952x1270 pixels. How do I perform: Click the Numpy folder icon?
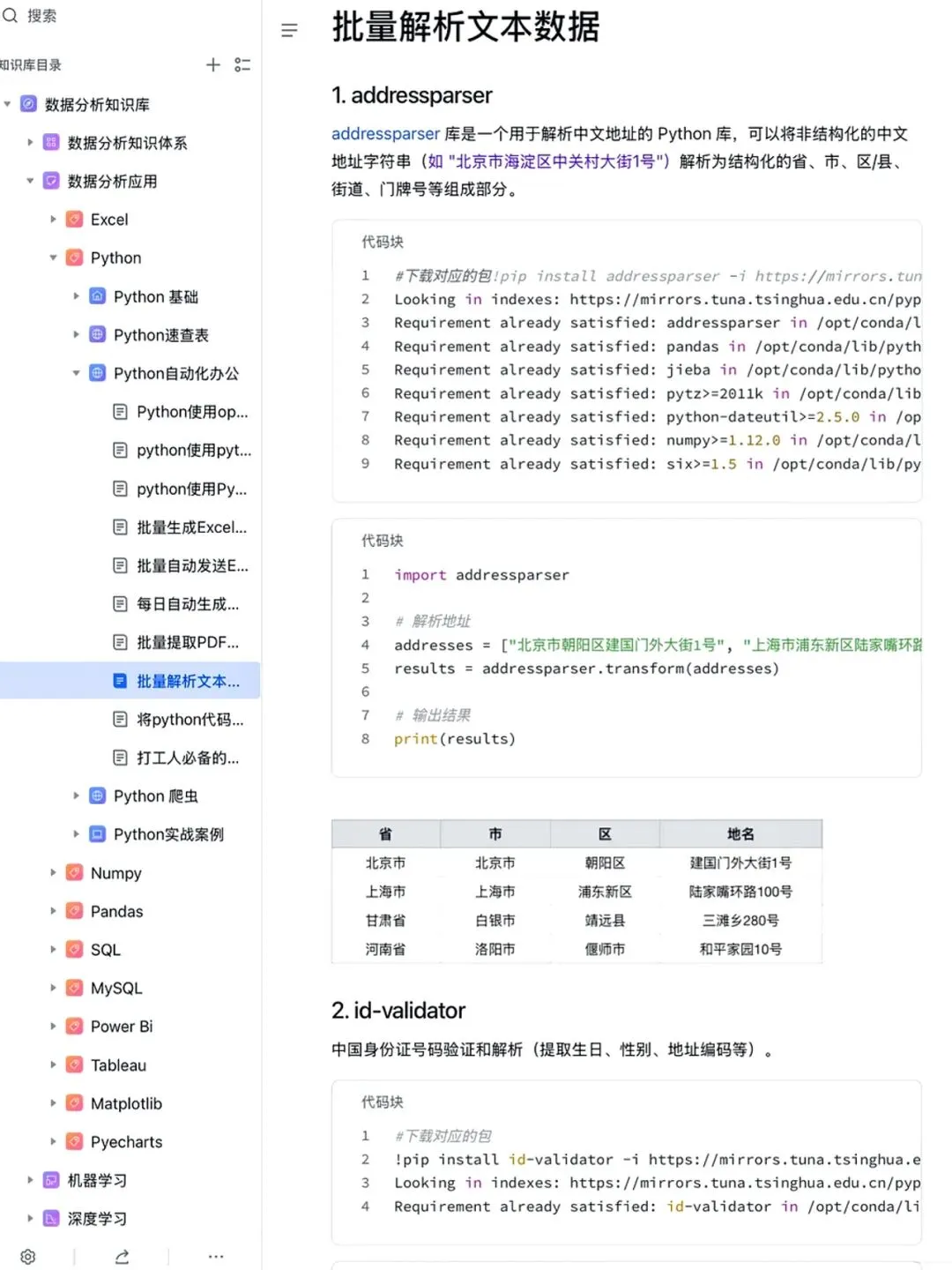click(75, 872)
